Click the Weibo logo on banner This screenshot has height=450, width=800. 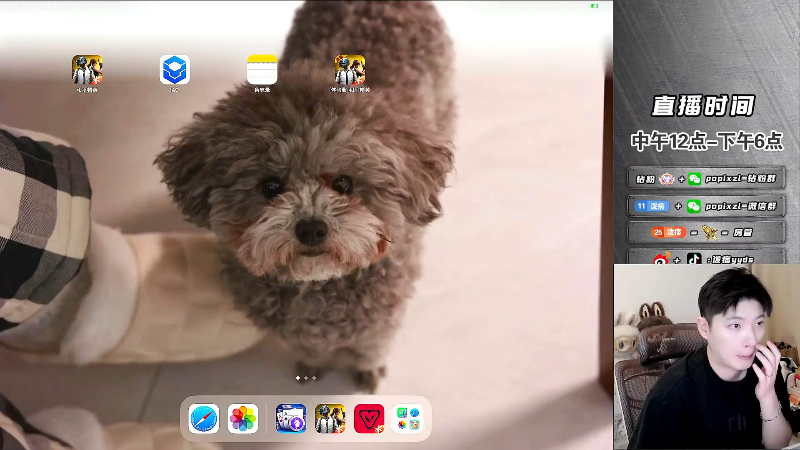662,259
